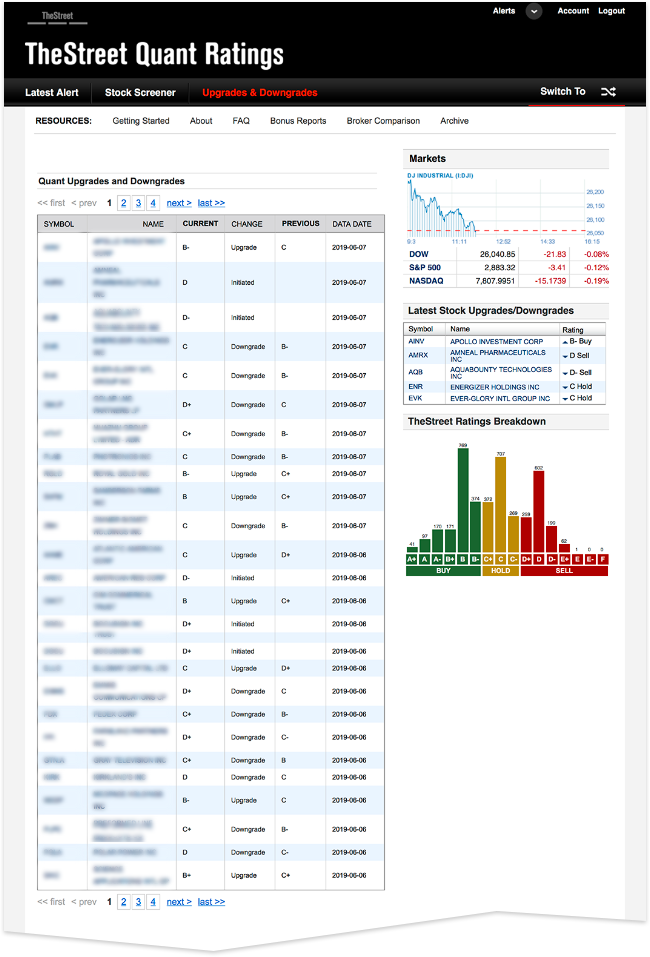Screen dimensions: 650x957
Task: Sort table by PREVIOUS column header
Action: tap(300, 224)
